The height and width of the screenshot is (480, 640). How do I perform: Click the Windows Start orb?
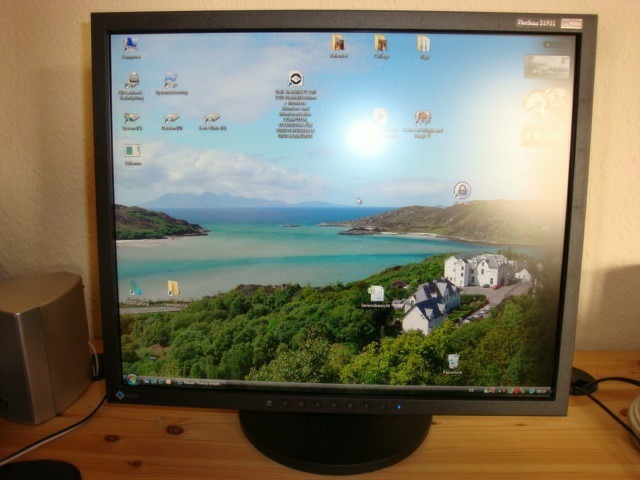point(130,379)
